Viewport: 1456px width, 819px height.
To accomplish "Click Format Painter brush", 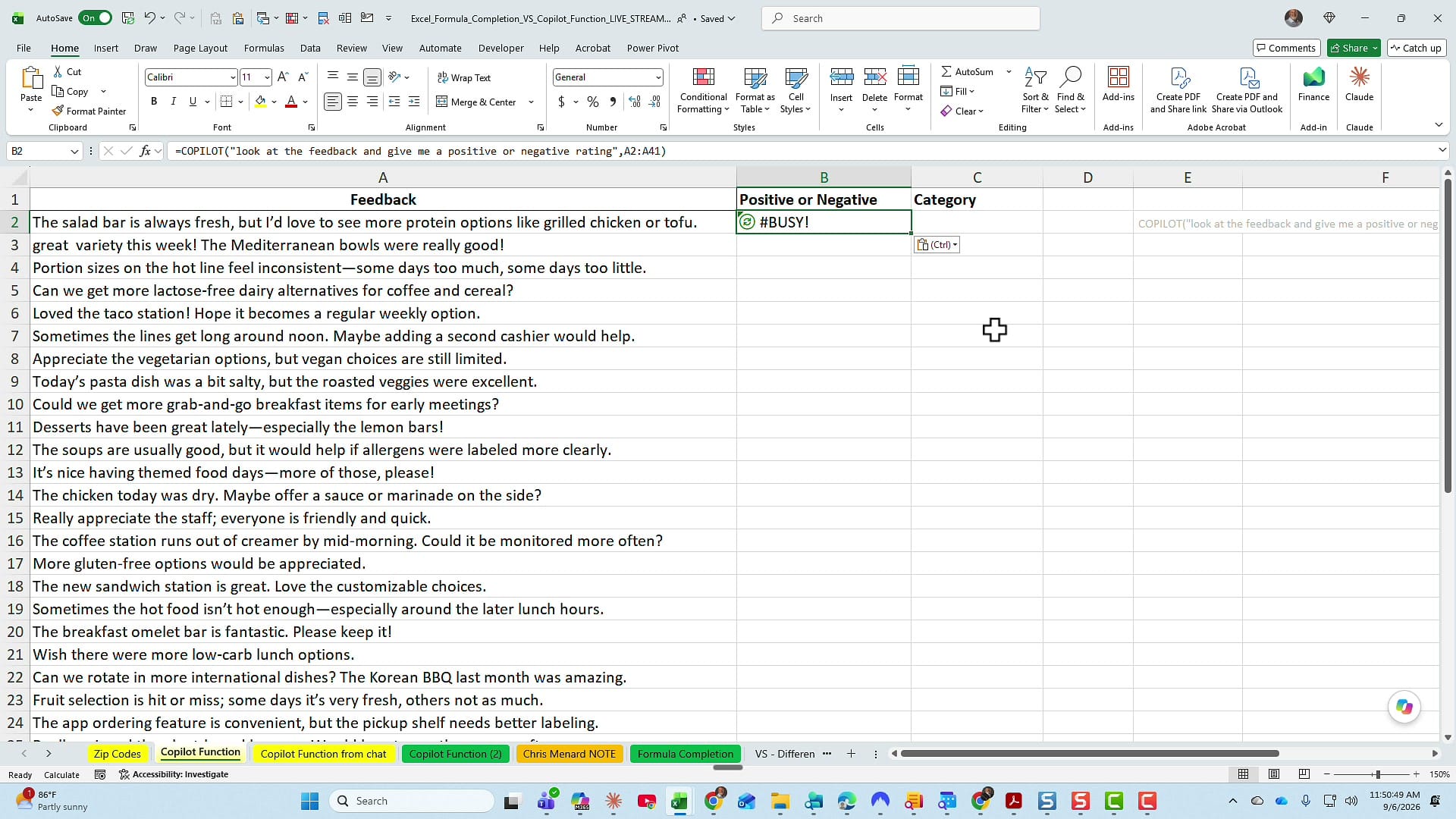I will 58,111.
